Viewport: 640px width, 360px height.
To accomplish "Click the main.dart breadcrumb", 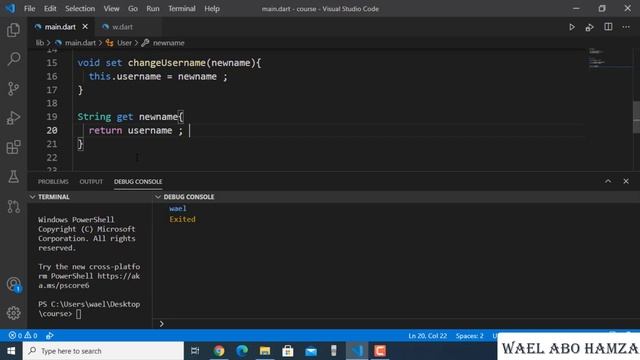I will (x=80, y=43).
